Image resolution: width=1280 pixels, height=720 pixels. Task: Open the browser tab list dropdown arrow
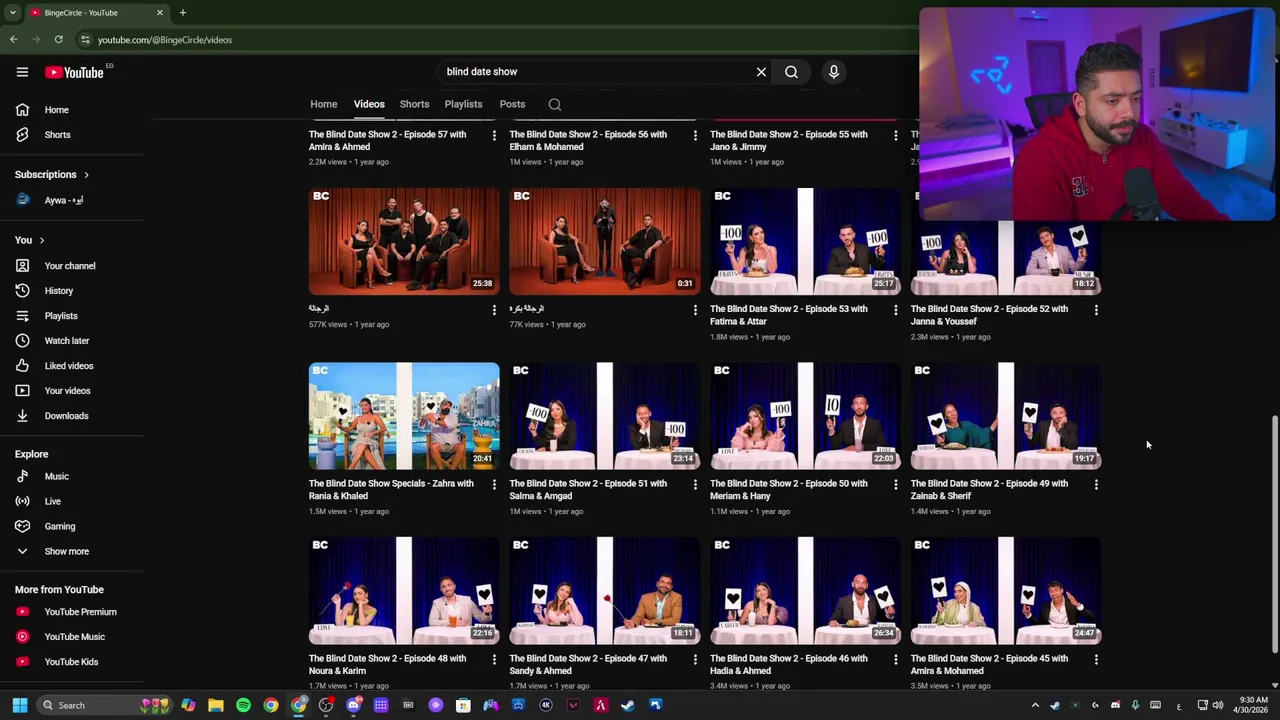[x=12, y=13]
